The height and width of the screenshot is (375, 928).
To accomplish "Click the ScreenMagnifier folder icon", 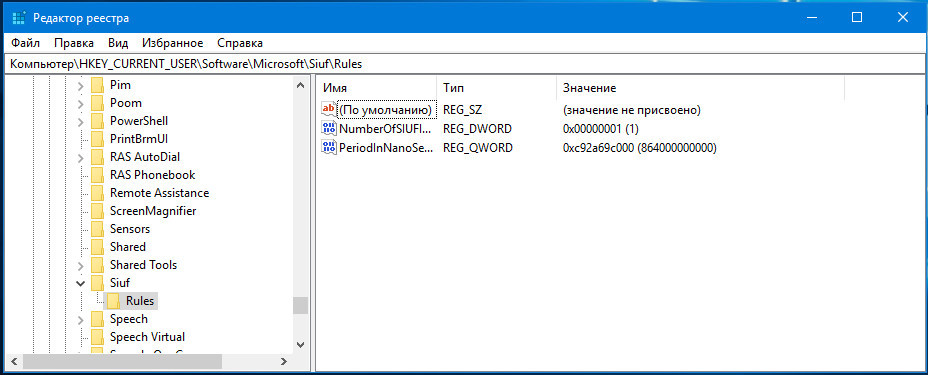I will [98, 211].
